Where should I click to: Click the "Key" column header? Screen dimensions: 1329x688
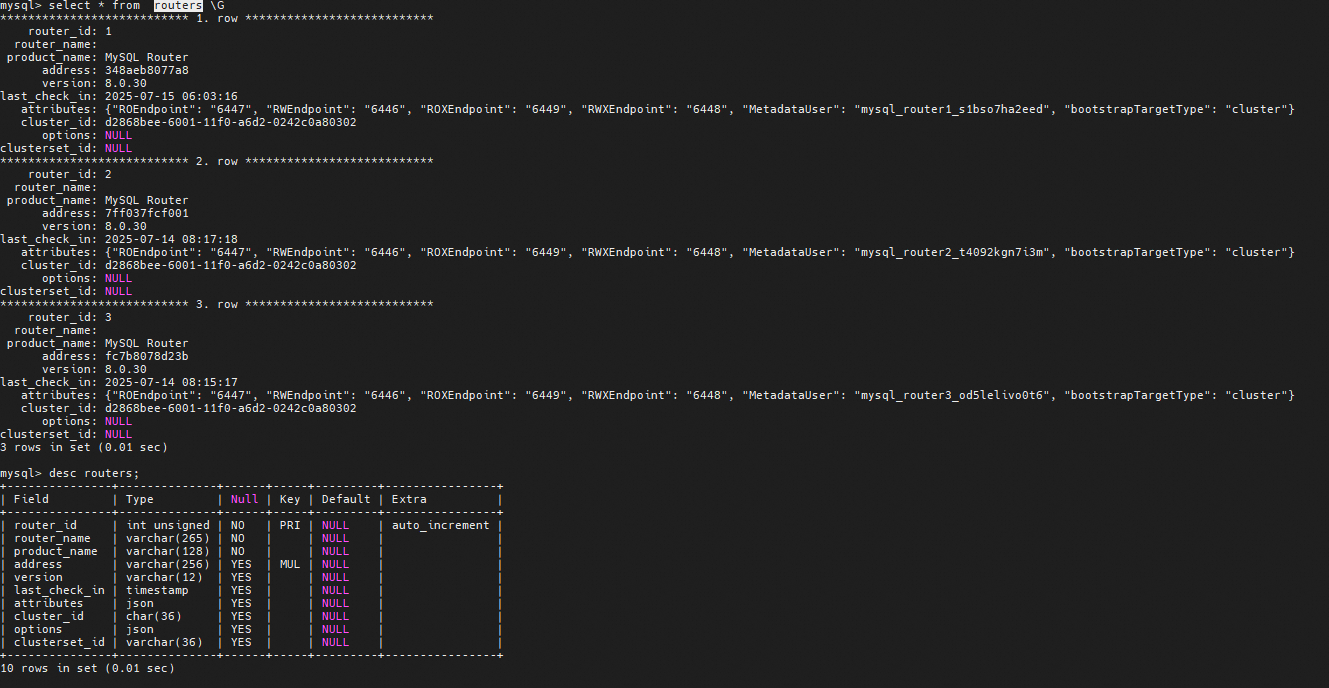coord(290,500)
